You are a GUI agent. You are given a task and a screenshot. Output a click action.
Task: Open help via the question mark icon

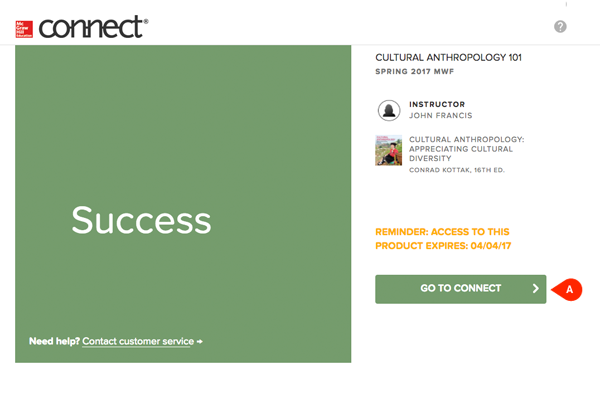click(x=560, y=26)
